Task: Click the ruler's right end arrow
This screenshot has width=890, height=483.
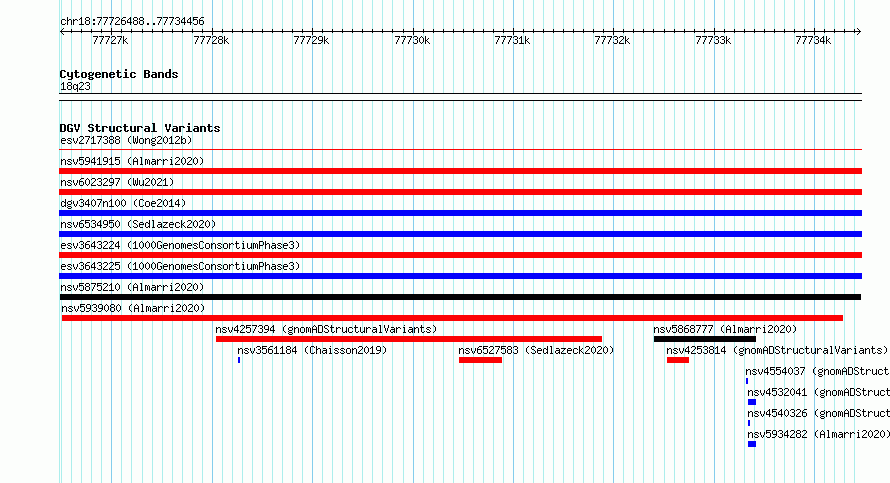Action: coord(859,31)
